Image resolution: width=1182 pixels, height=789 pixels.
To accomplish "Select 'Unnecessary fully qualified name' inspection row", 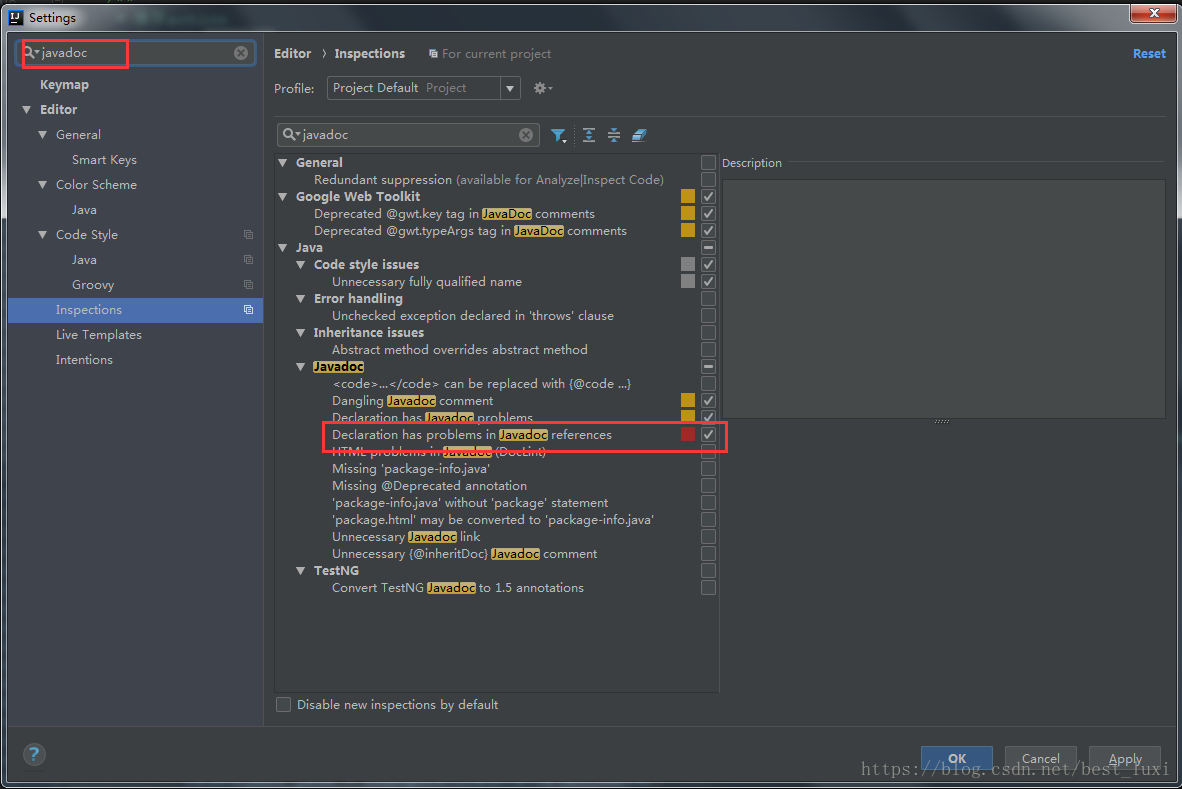I will pyautogui.click(x=426, y=282).
